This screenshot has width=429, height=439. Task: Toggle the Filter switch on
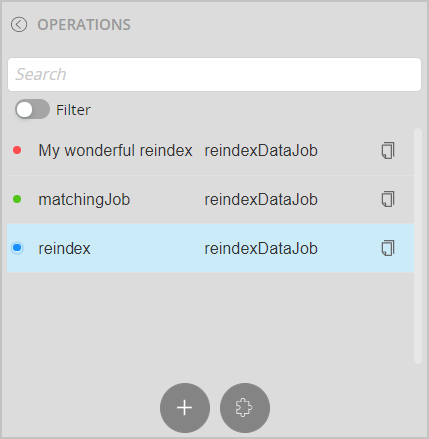(32, 109)
